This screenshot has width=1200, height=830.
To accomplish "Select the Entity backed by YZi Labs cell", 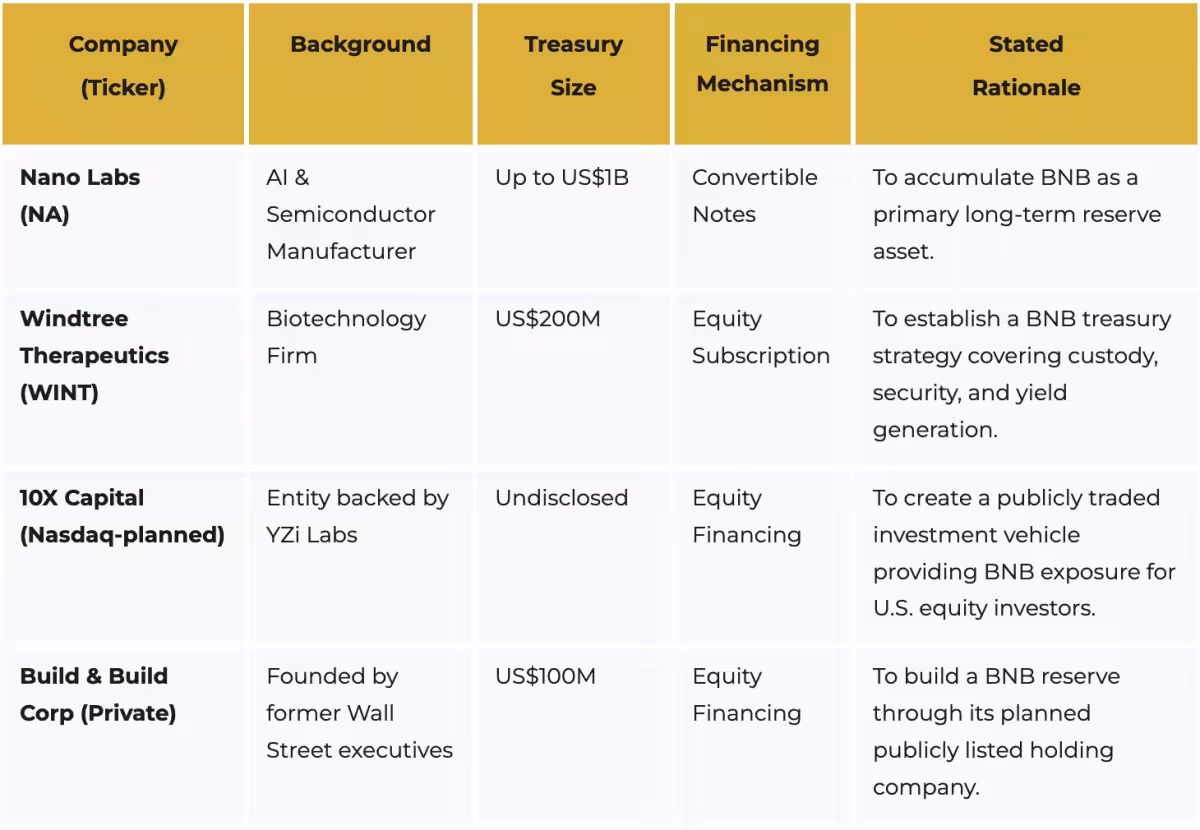I will pyautogui.click(x=357, y=516).
